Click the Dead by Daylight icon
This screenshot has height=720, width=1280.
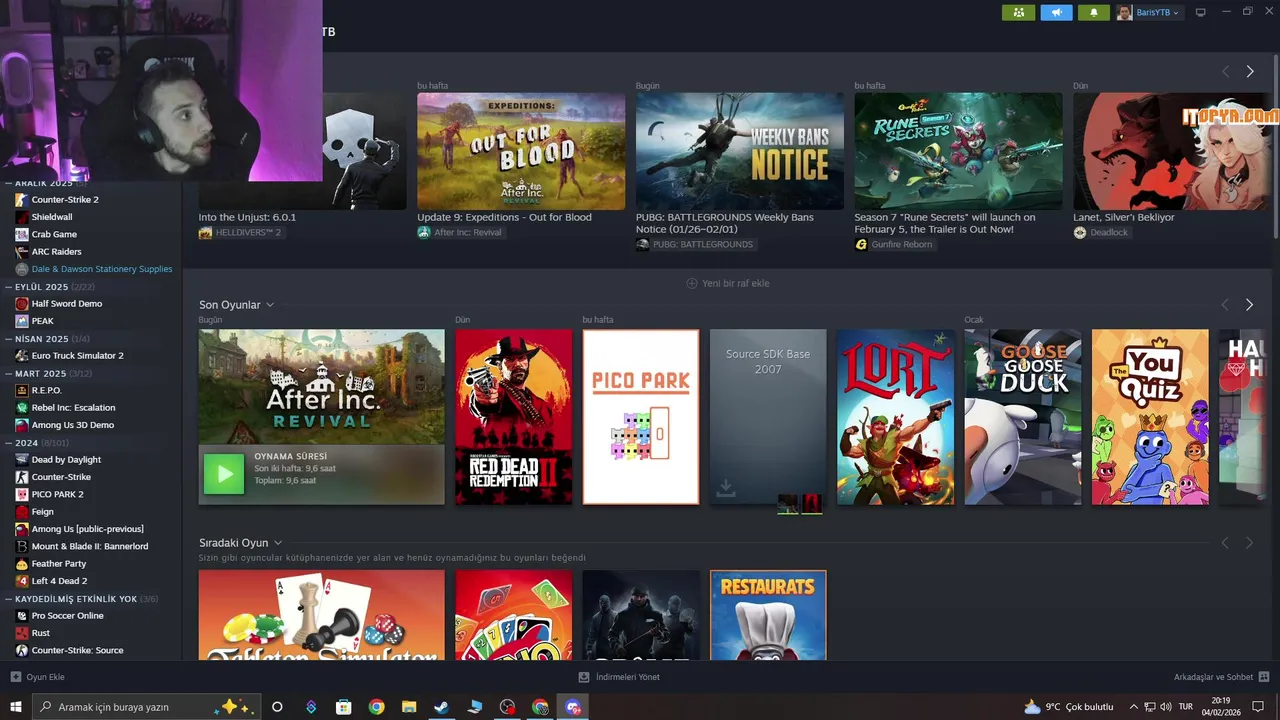pyautogui.click(x=22, y=460)
